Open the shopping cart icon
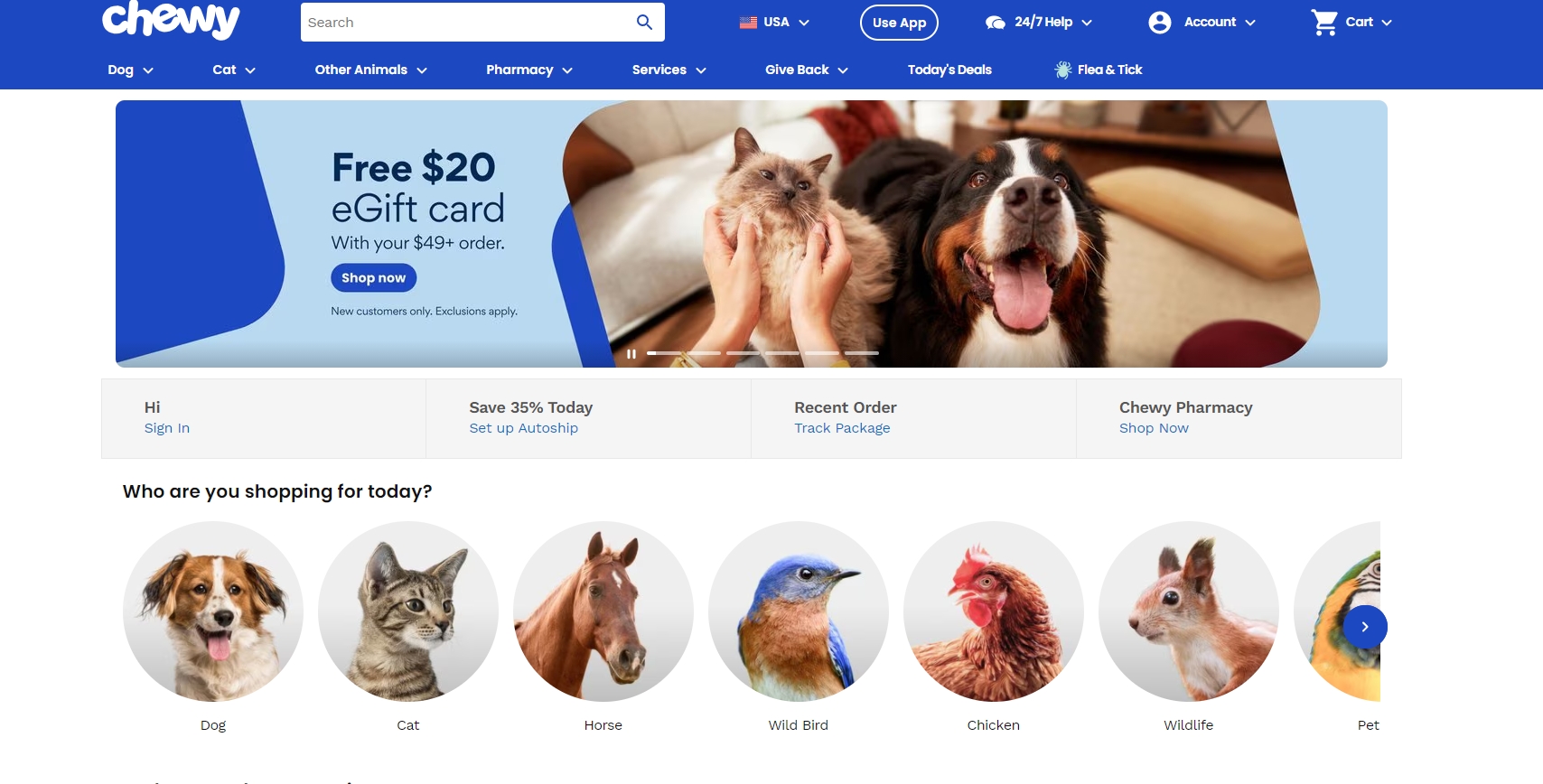The image size is (1543, 784). [1324, 23]
